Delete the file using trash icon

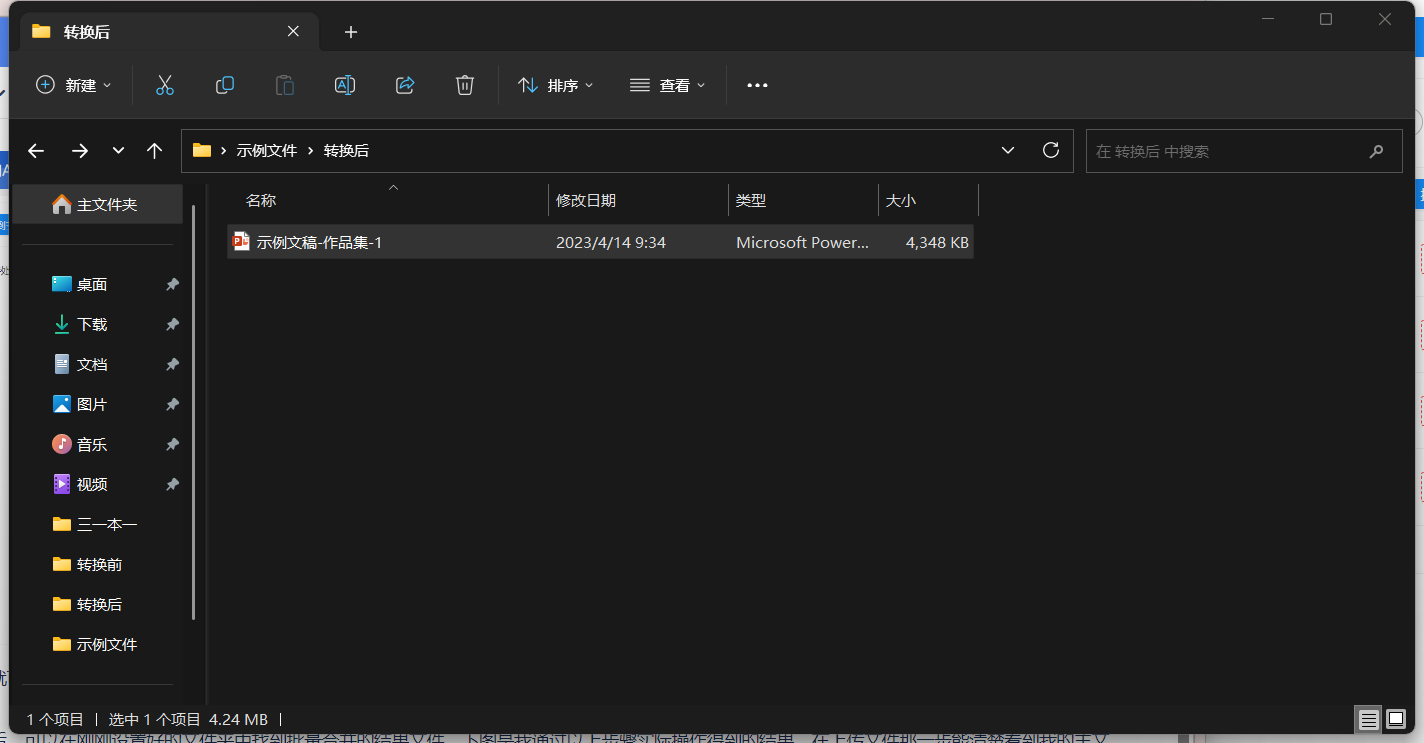(464, 85)
